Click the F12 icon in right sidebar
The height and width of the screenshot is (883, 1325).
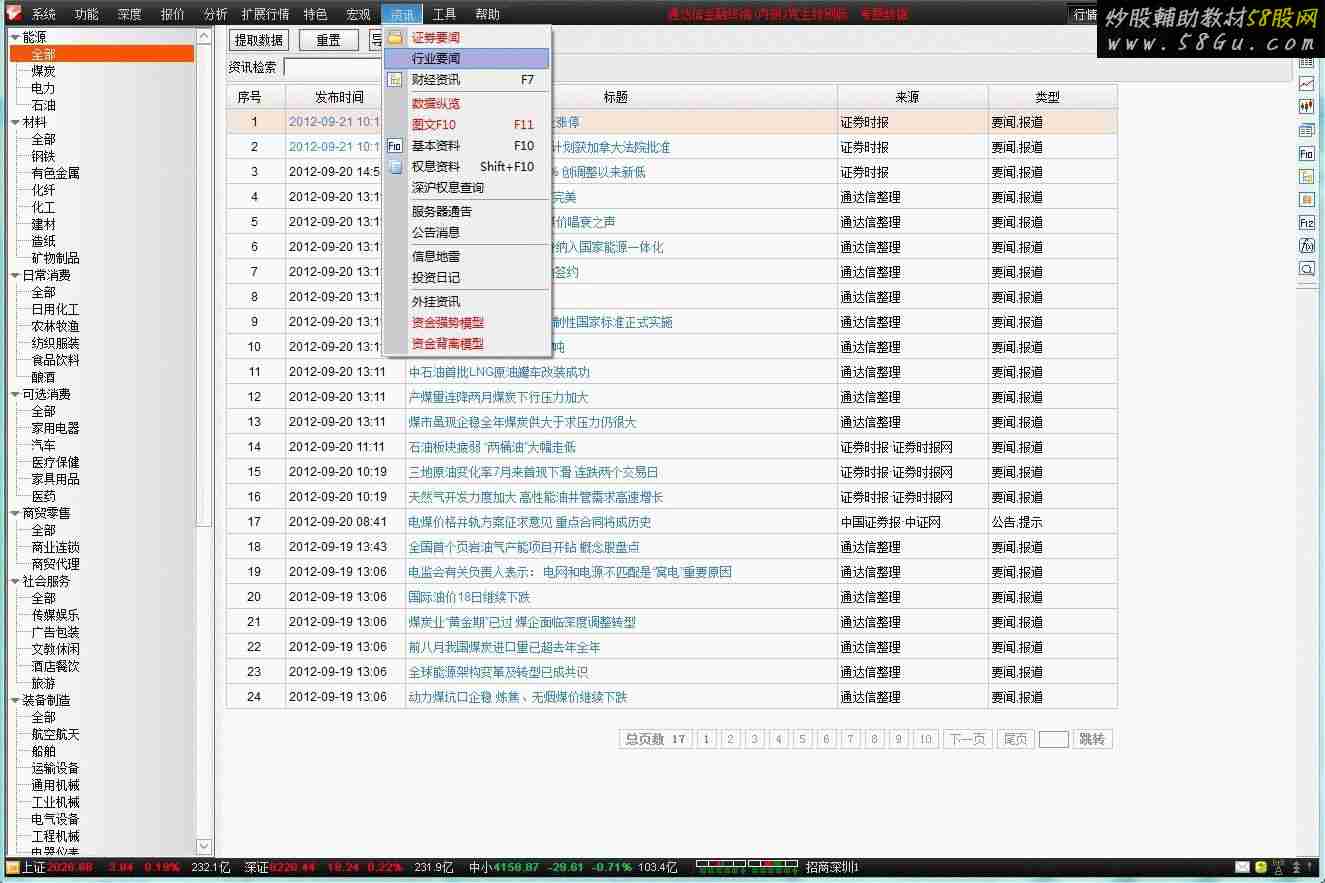pos(1306,223)
